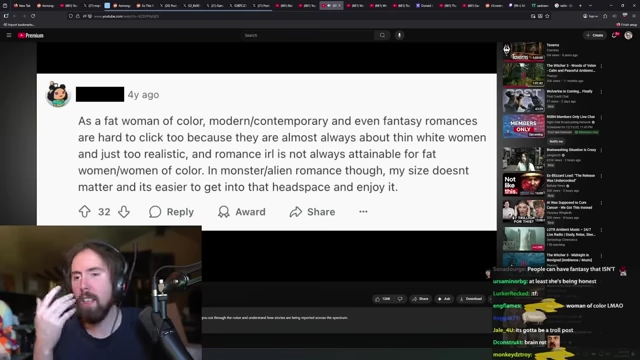Click Reply under the comment
This screenshot has width=640, height=360.
171,211
